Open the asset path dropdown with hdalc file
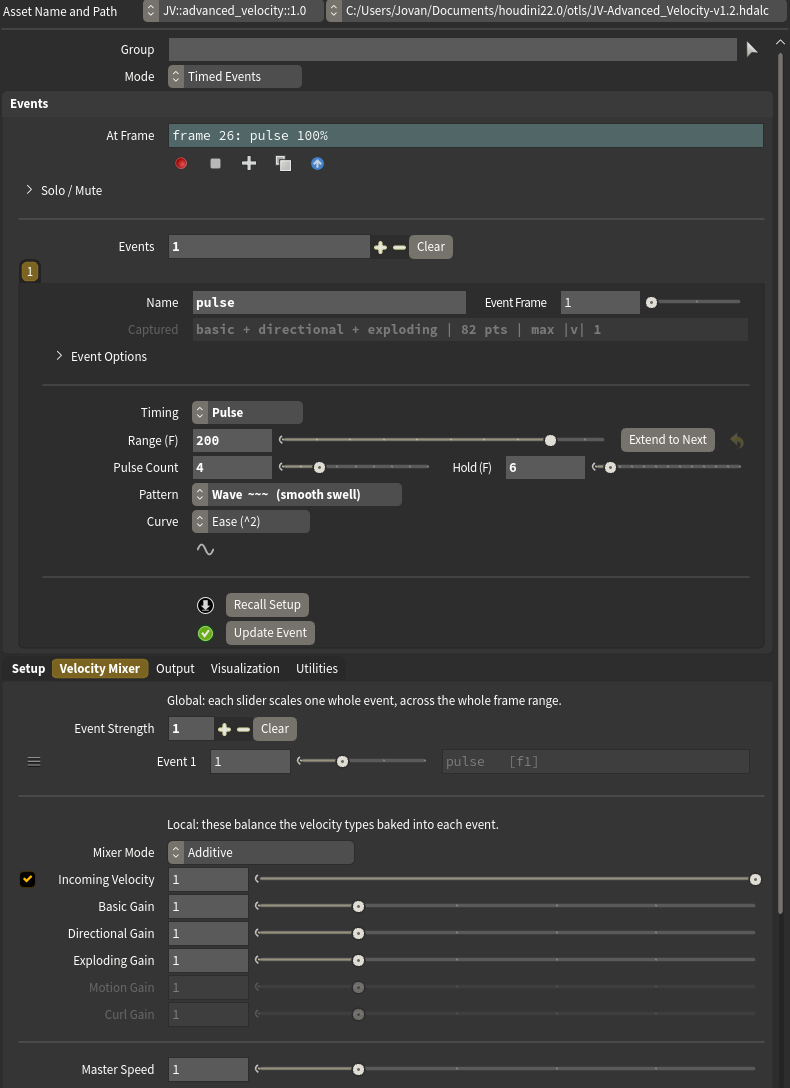Image resolution: width=790 pixels, height=1088 pixels. 558,11
